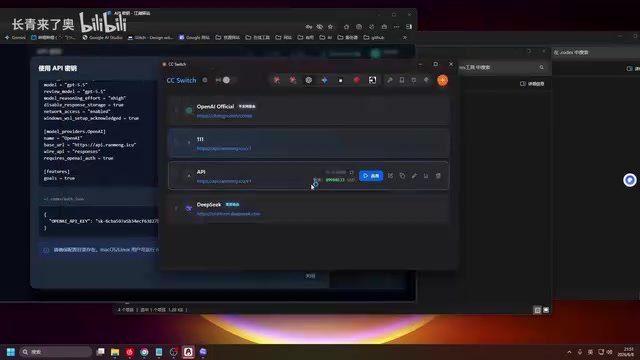Click the .codex search field in right window

coord(596,52)
